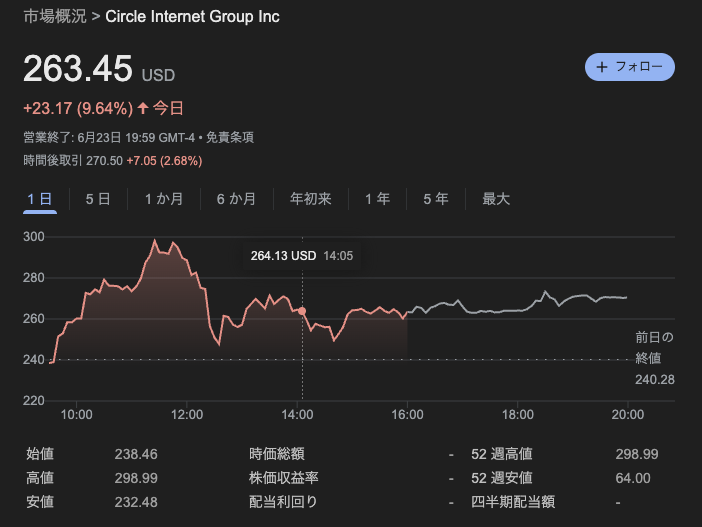Switch to the 1年 chart tab
702x527 pixels.
tap(378, 199)
